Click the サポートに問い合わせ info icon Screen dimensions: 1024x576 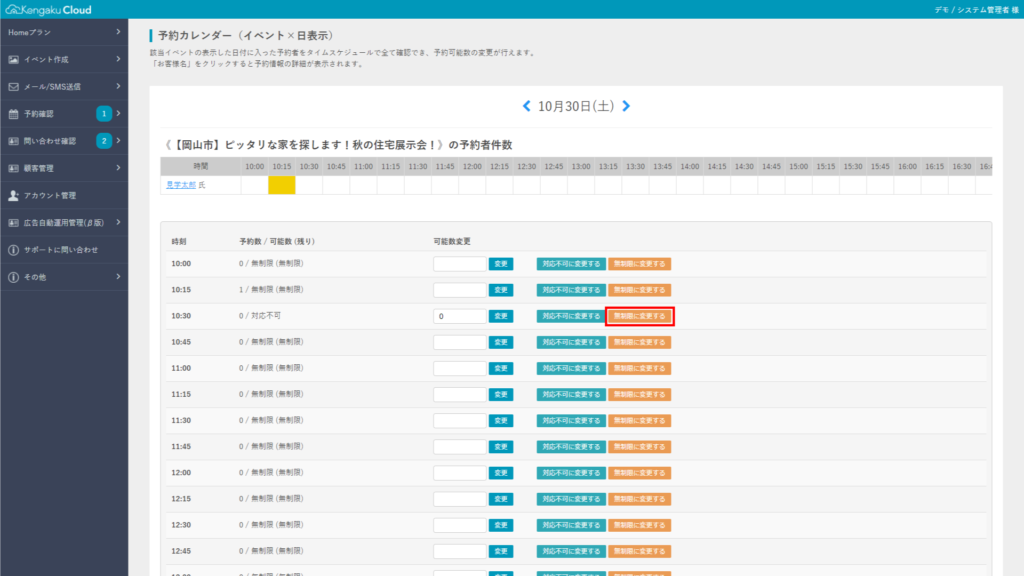13,250
